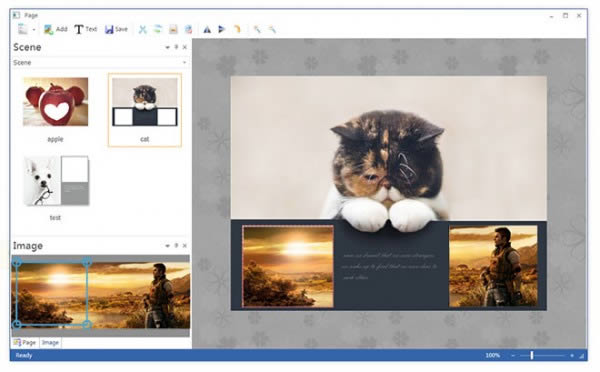The width and height of the screenshot is (600, 372).
Task: Toggle pin on the Image panel
Action: point(176,245)
